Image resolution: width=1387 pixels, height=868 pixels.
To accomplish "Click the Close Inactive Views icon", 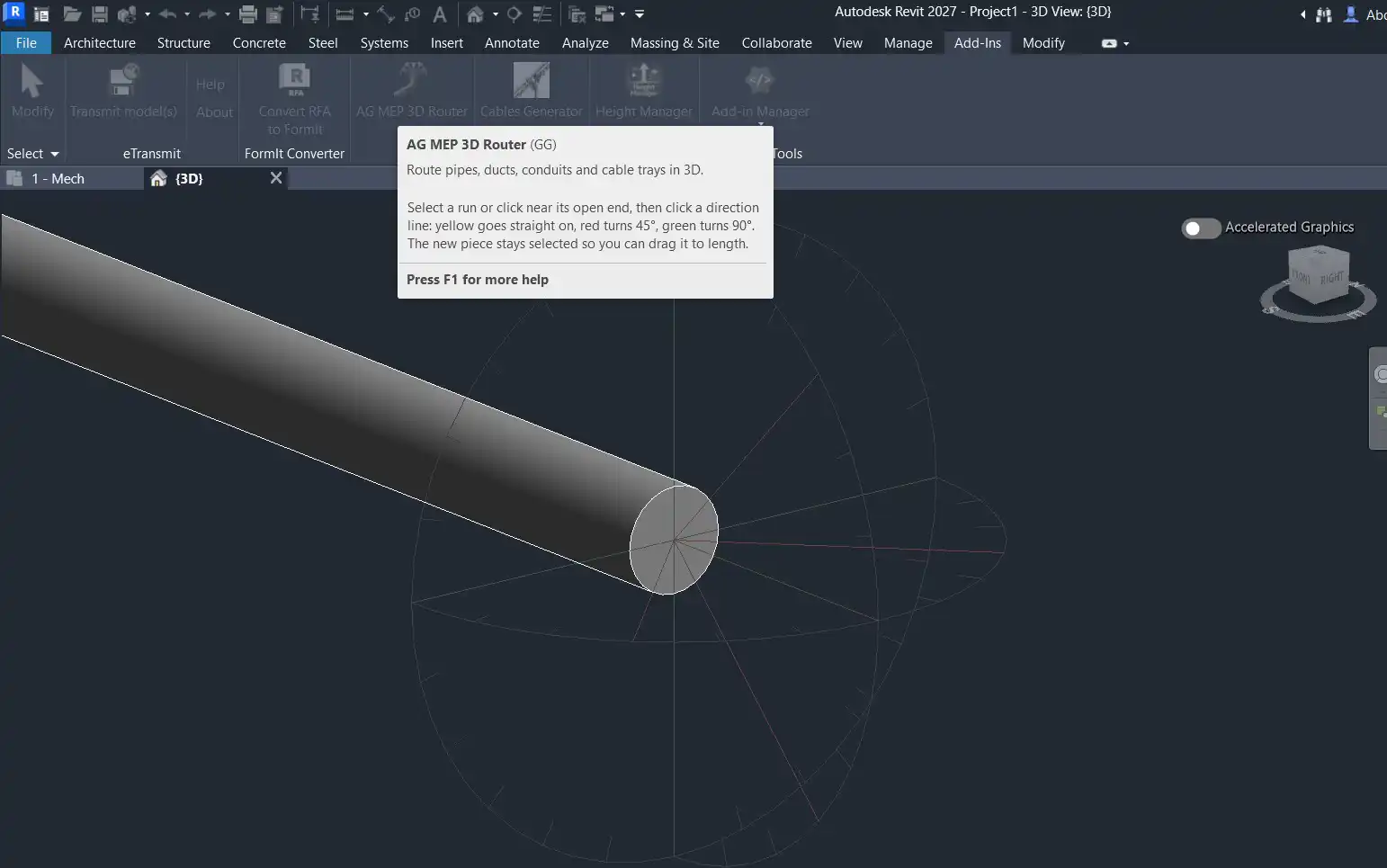I will click(x=577, y=14).
